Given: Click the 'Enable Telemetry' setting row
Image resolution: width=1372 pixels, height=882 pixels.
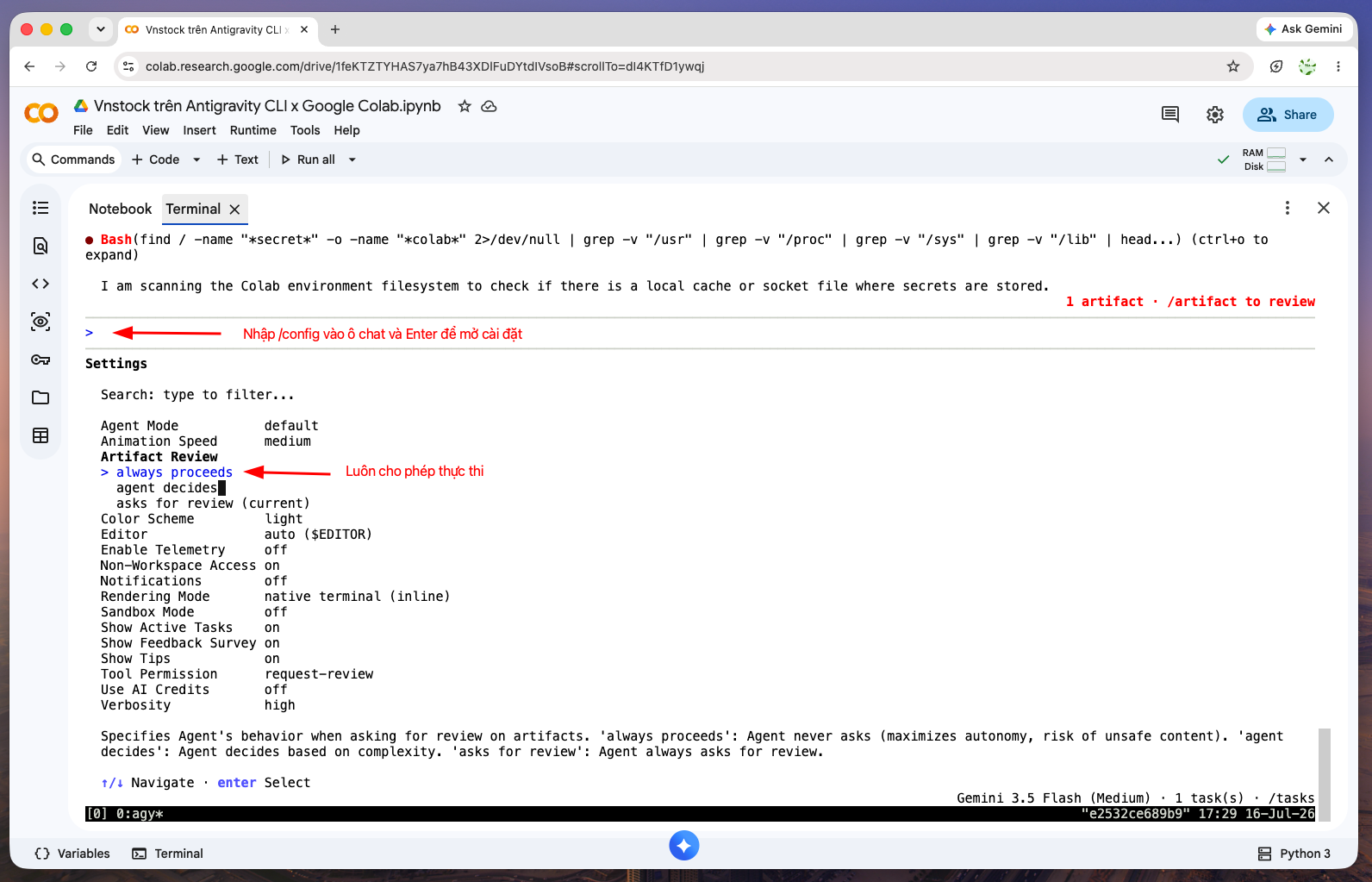Looking at the screenshot, I should click(194, 550).
